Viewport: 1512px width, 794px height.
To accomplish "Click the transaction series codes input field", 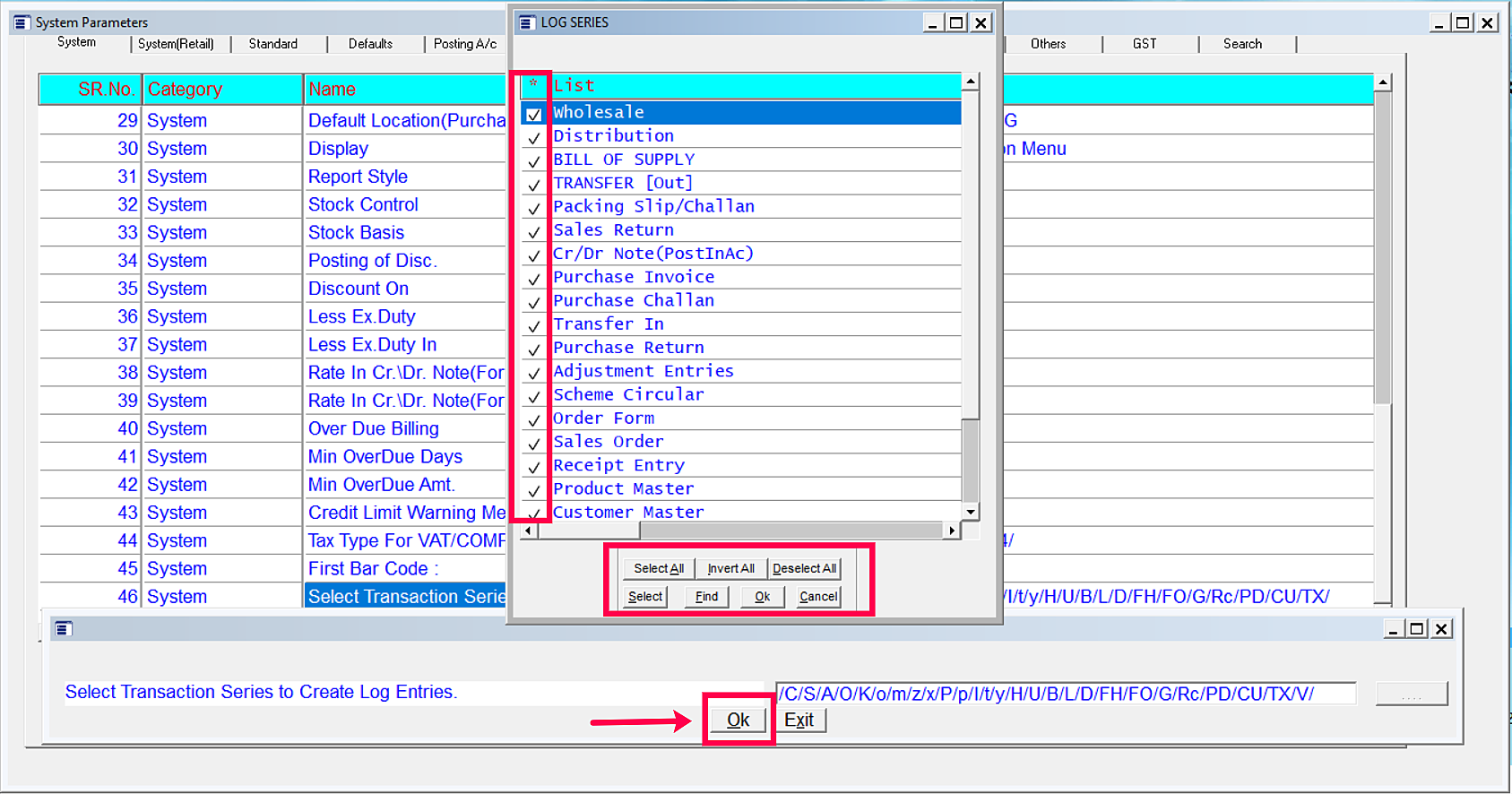I will coord(1066,694).
